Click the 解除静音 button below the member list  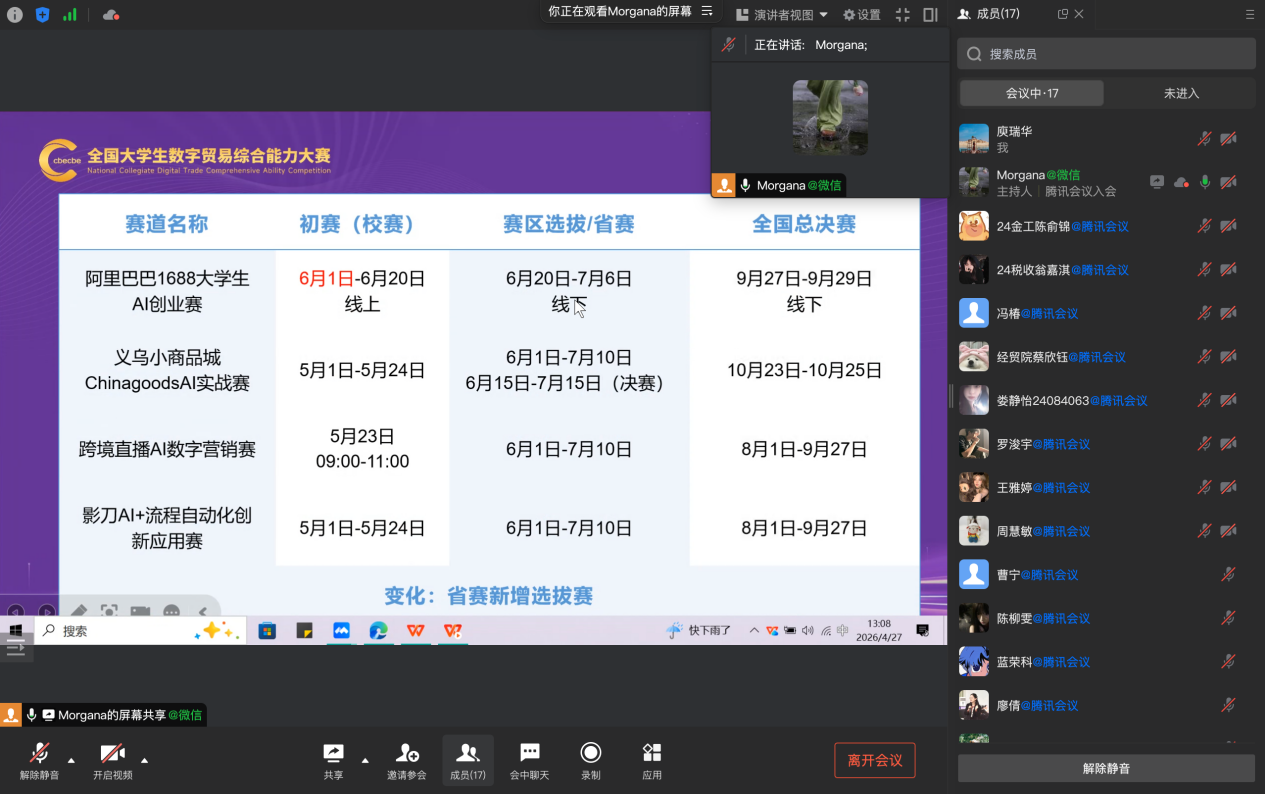1106,768
